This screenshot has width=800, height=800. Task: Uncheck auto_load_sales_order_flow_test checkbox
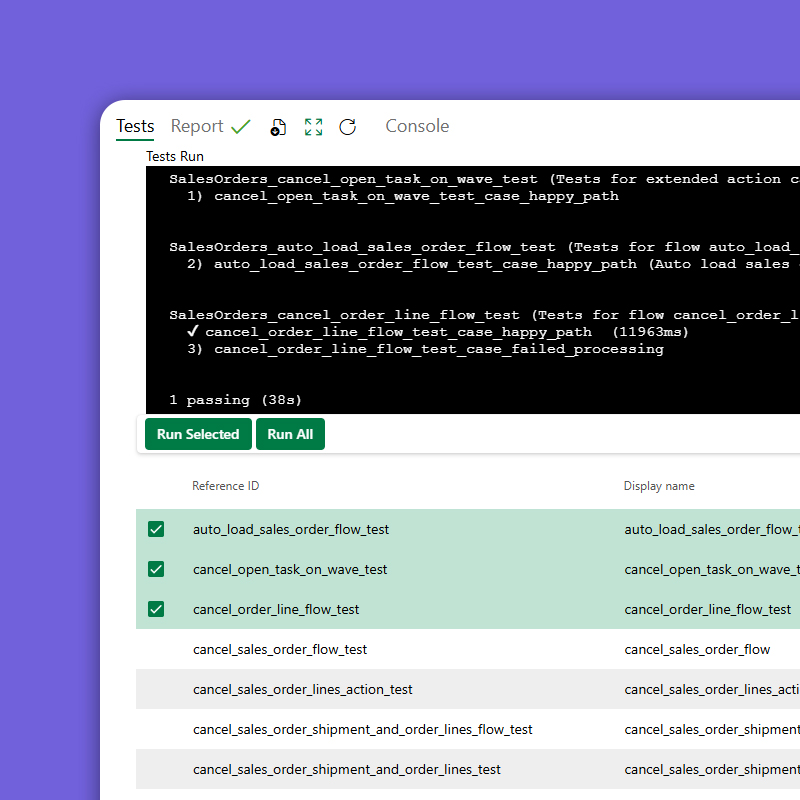[156, 529]
